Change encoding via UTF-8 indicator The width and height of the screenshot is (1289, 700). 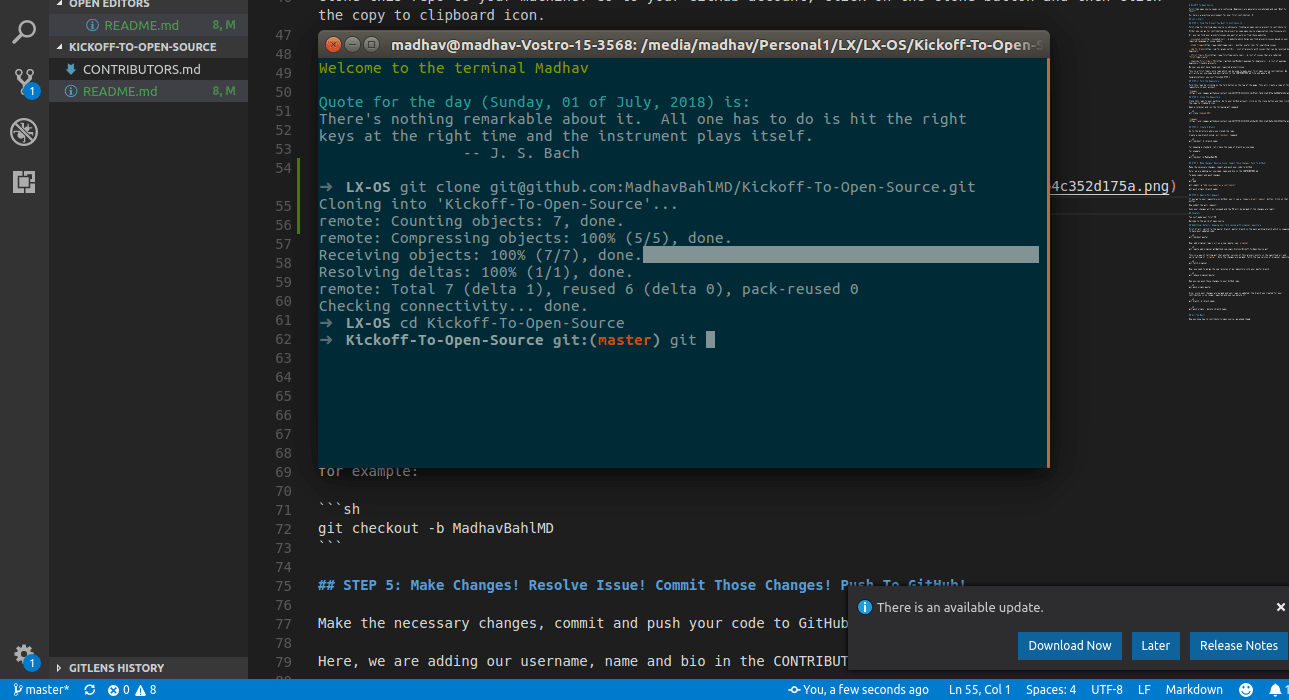(x=1107, y=690)
